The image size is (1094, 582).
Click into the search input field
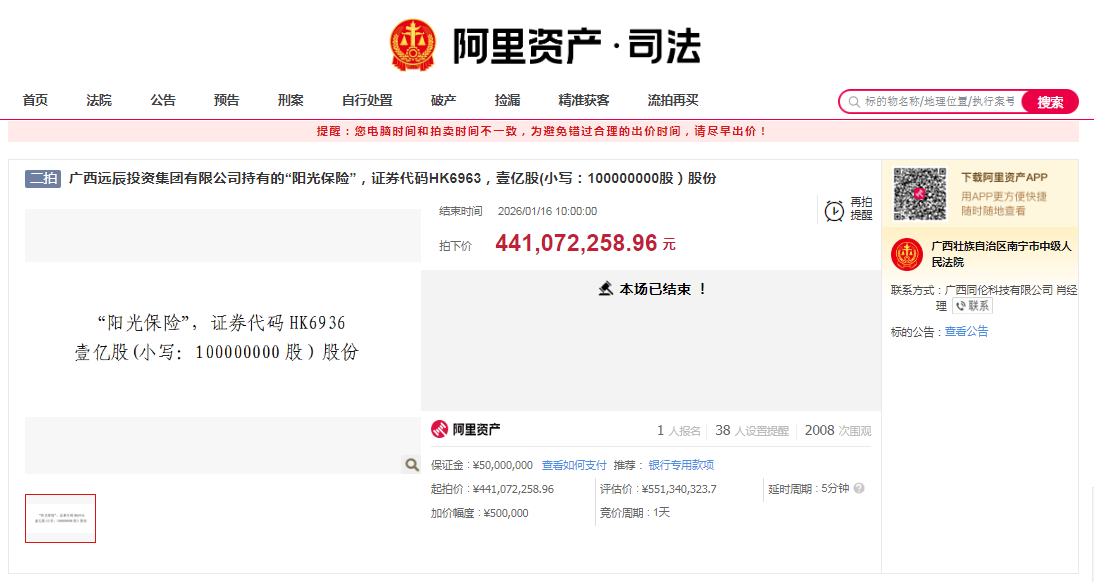(x=938, y=102)
